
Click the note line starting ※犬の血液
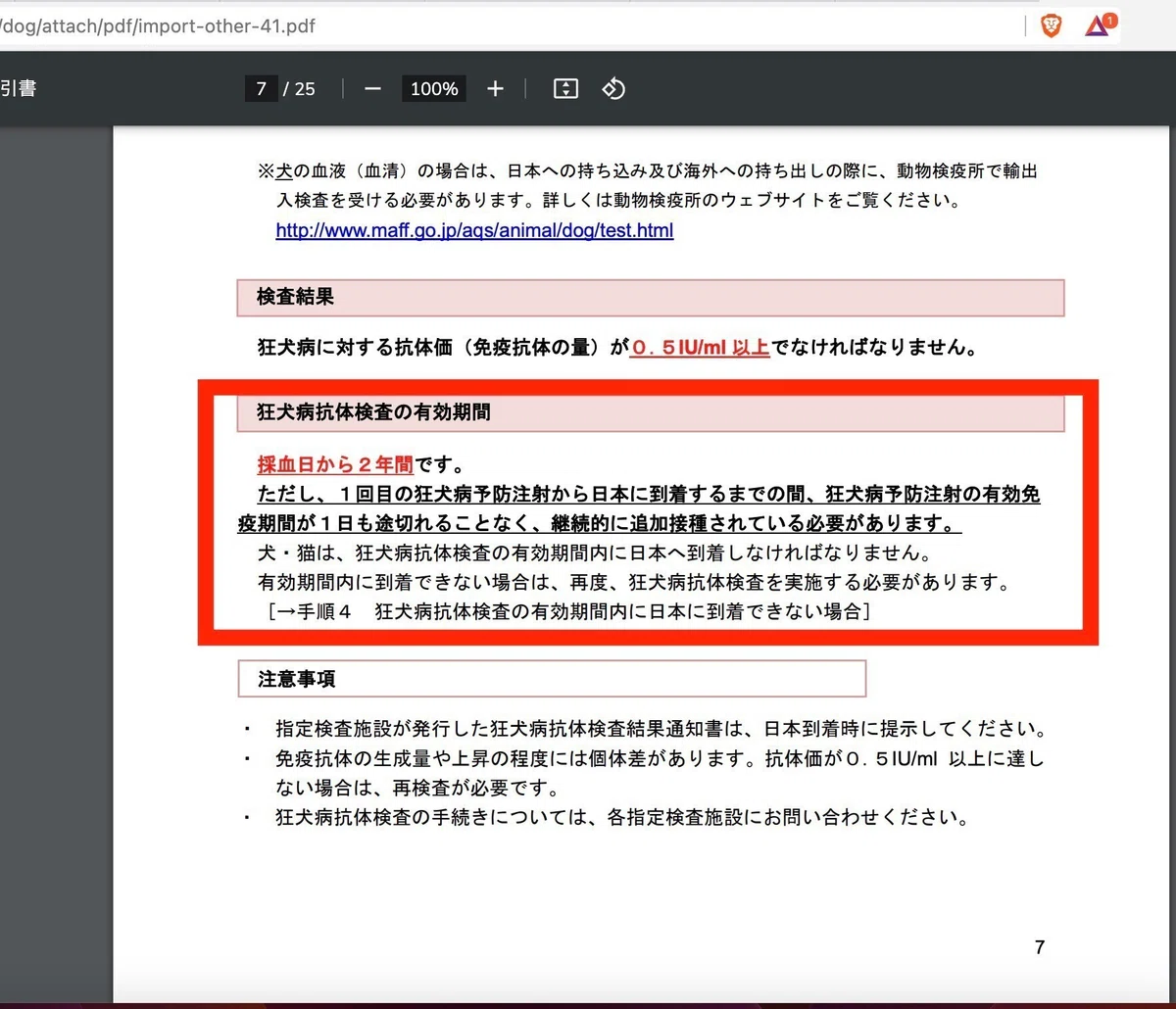(648, 171)
